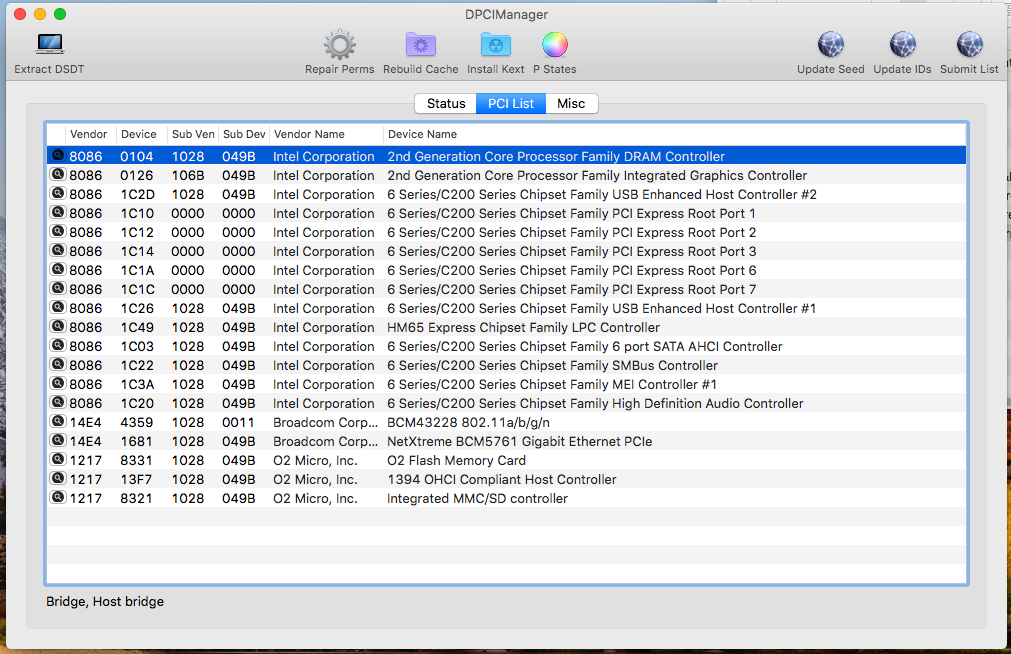This screenshot has height=654, width=1011.
Task: Click the Extract DSDT toolbar icon
Action: [x=49, y=45]
